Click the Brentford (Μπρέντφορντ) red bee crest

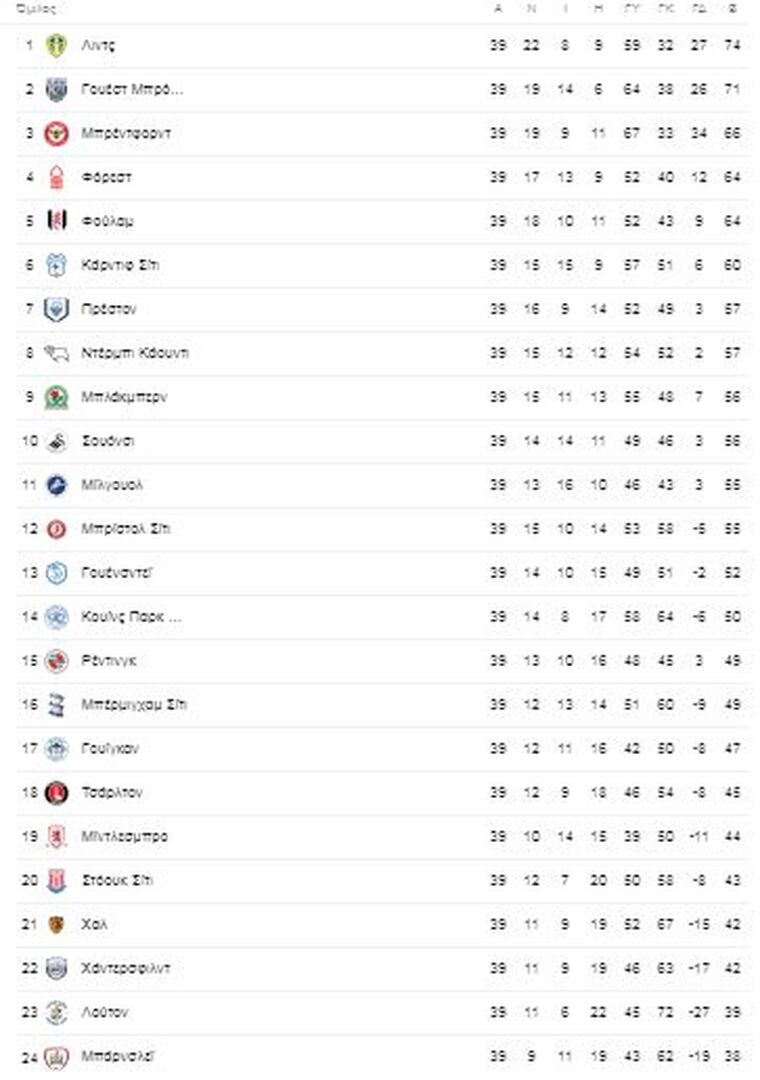point(57,134)
